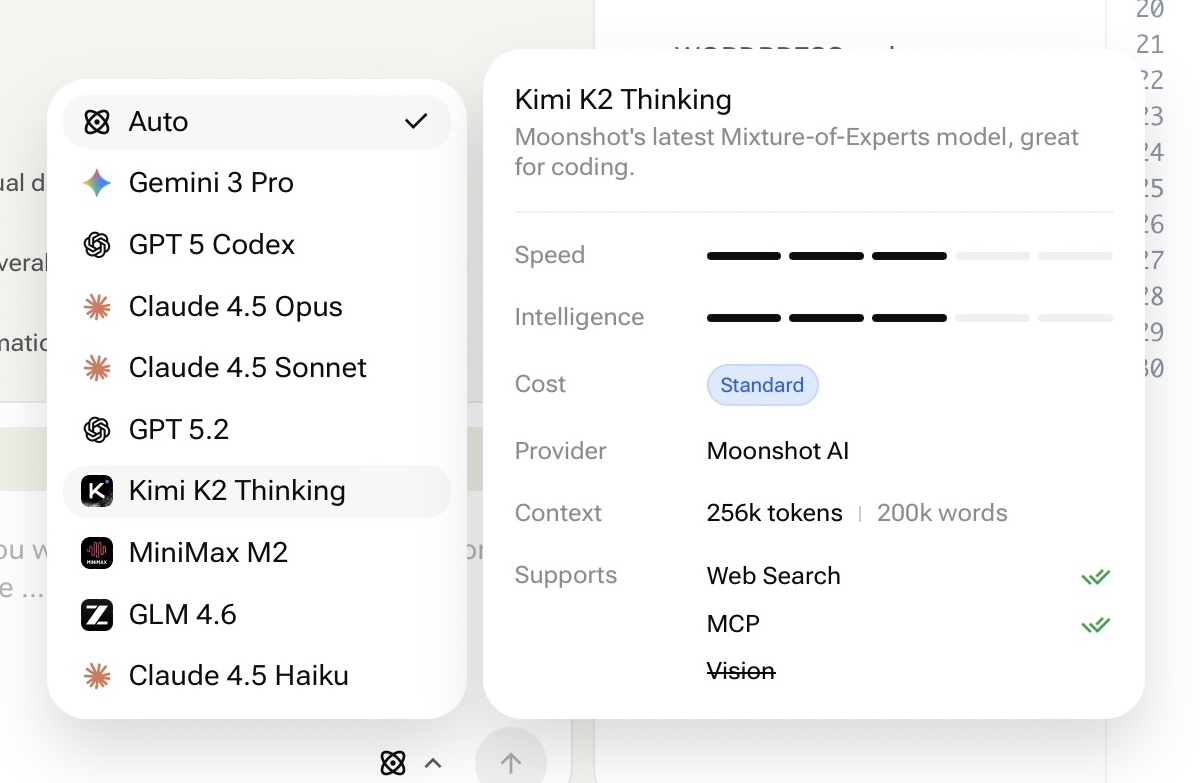Click the Intelligence rating bar
Viewport: 1200px width, 783px height.
click(x=909, y=318)
